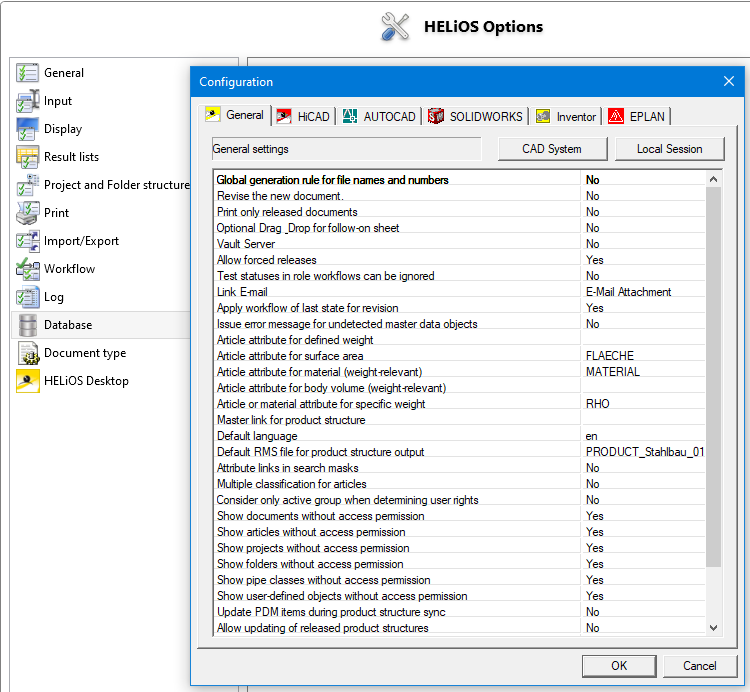Click the SOLIDWORKS tab icon

pos(435,116)
